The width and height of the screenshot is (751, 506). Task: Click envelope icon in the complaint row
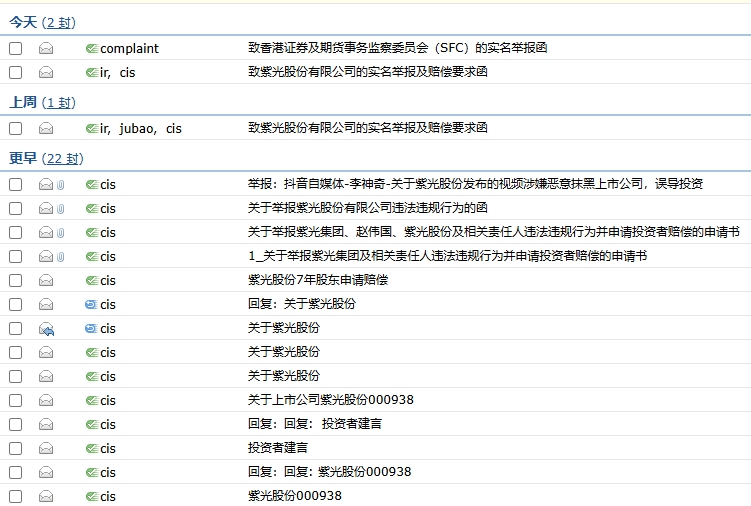pos(46,48)
